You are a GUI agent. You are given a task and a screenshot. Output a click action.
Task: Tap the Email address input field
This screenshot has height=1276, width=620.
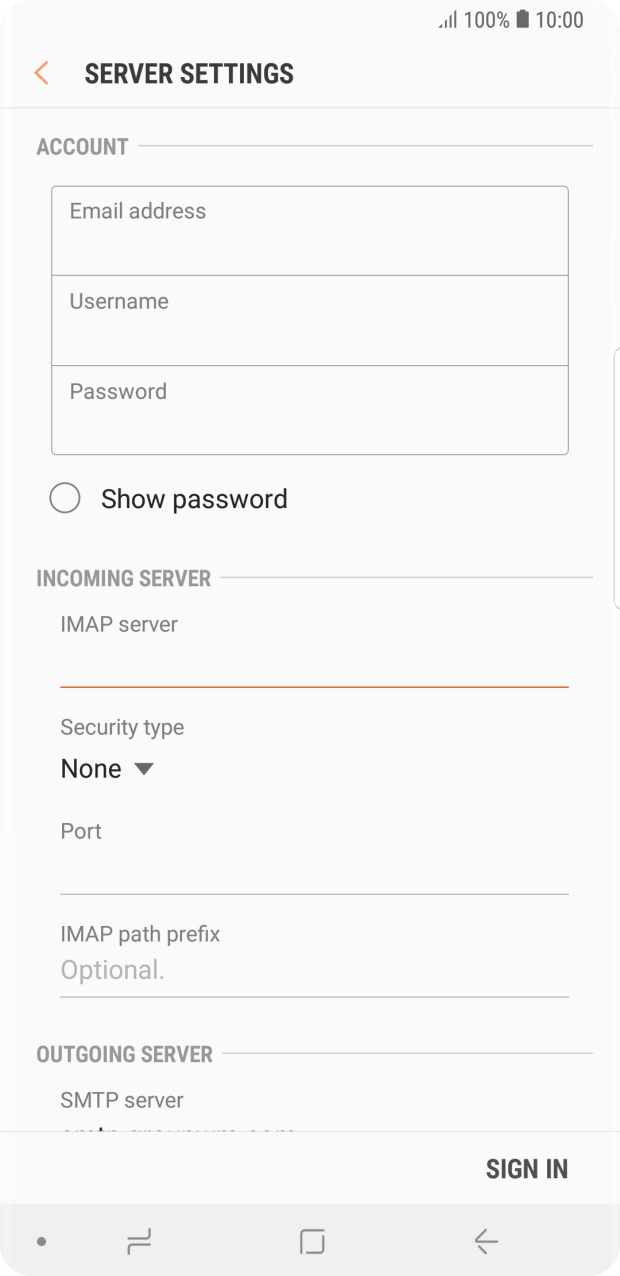click(x=310, y=230)
